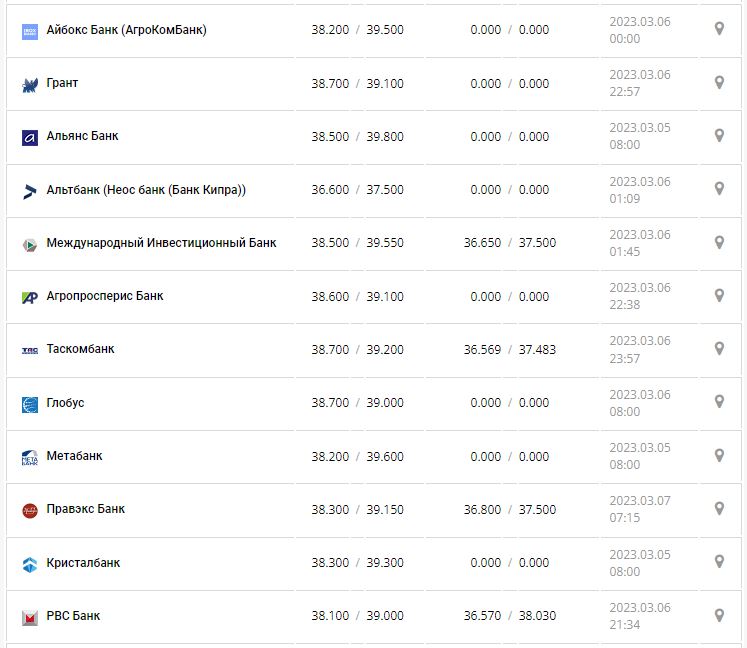The image size is (747, 648).
Task: Open the Глобус location pin
Action: point(718,401)
